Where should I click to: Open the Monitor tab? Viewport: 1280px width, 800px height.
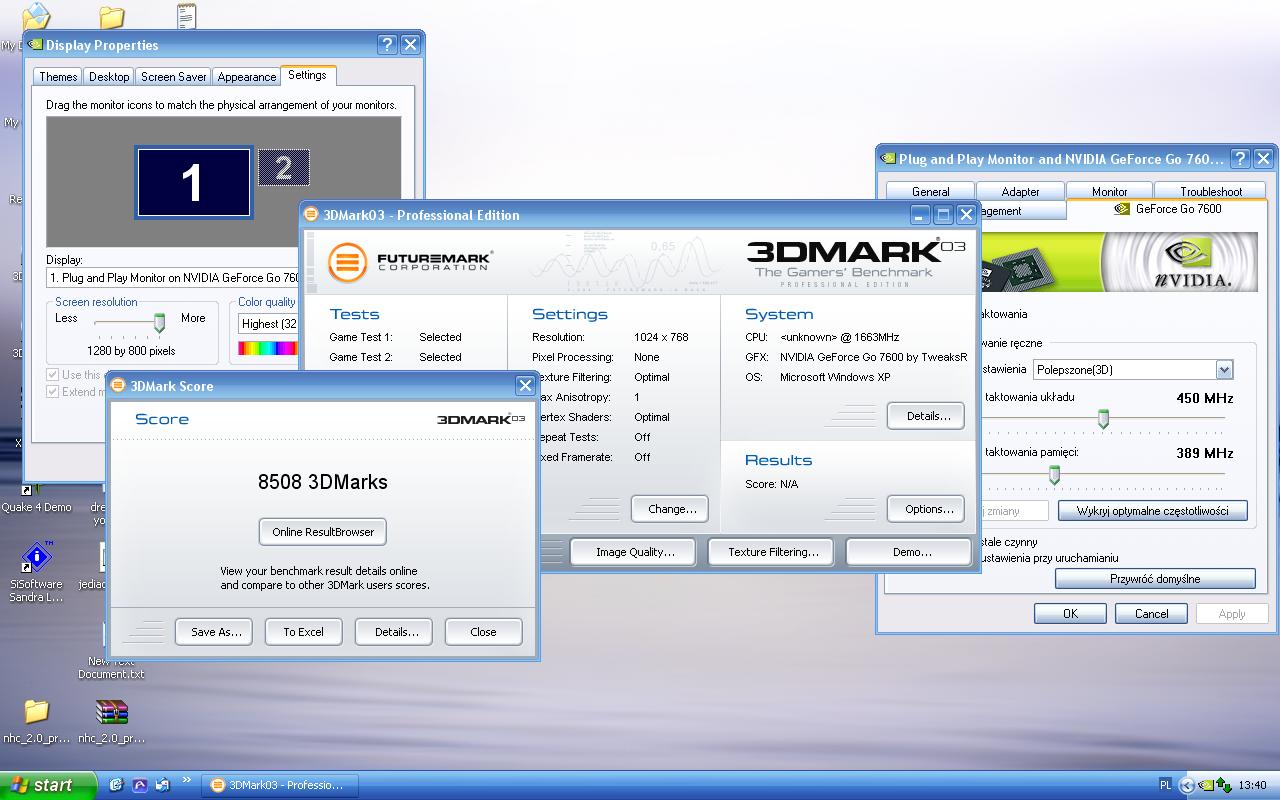(x=1109, y=191)
